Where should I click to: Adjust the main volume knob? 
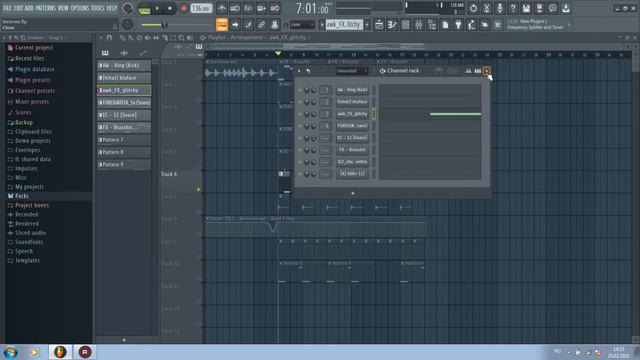click(x=127, y=8)
